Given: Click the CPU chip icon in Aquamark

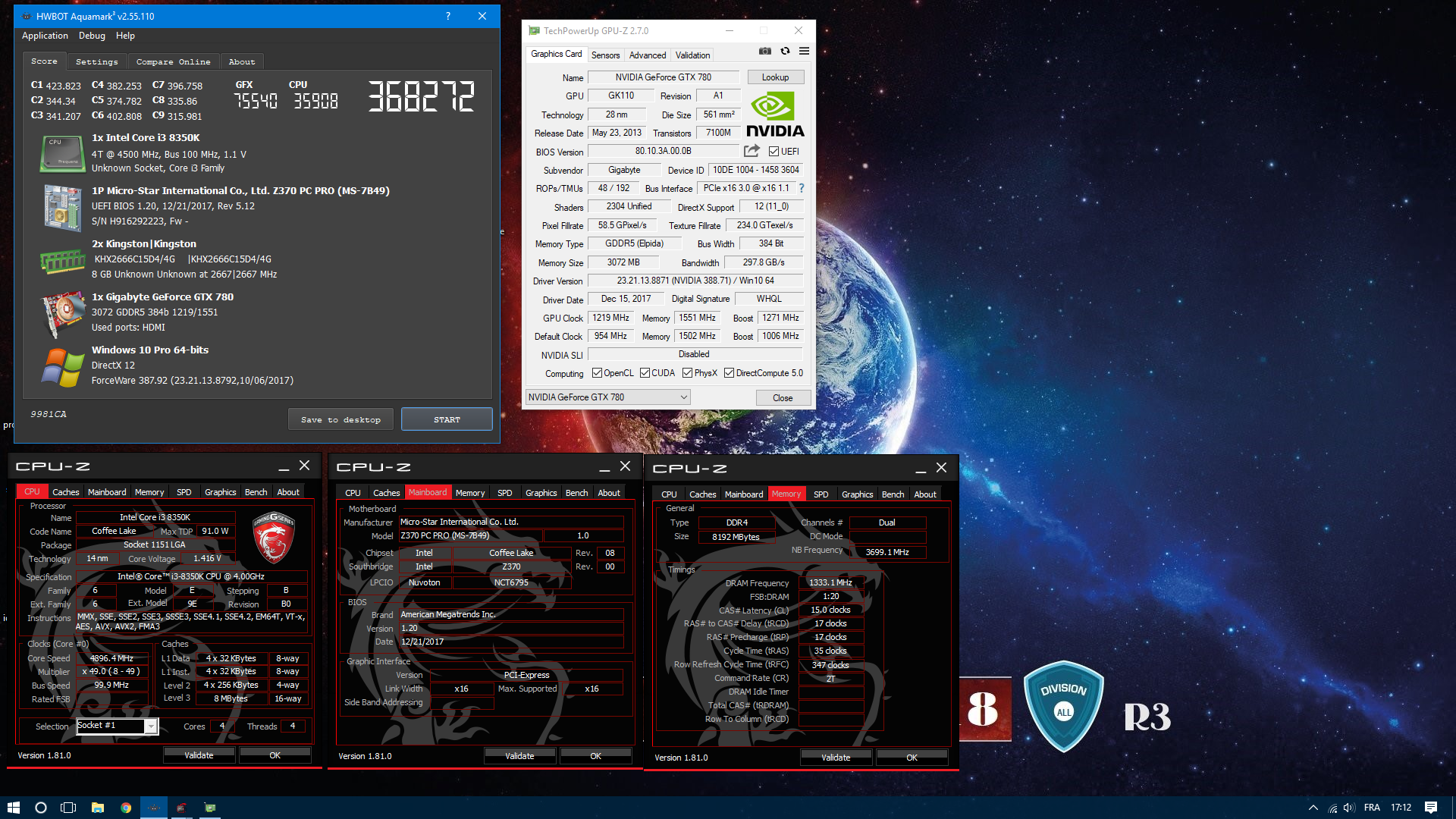Looking at the screenshot, I should (x=62, y=154).
